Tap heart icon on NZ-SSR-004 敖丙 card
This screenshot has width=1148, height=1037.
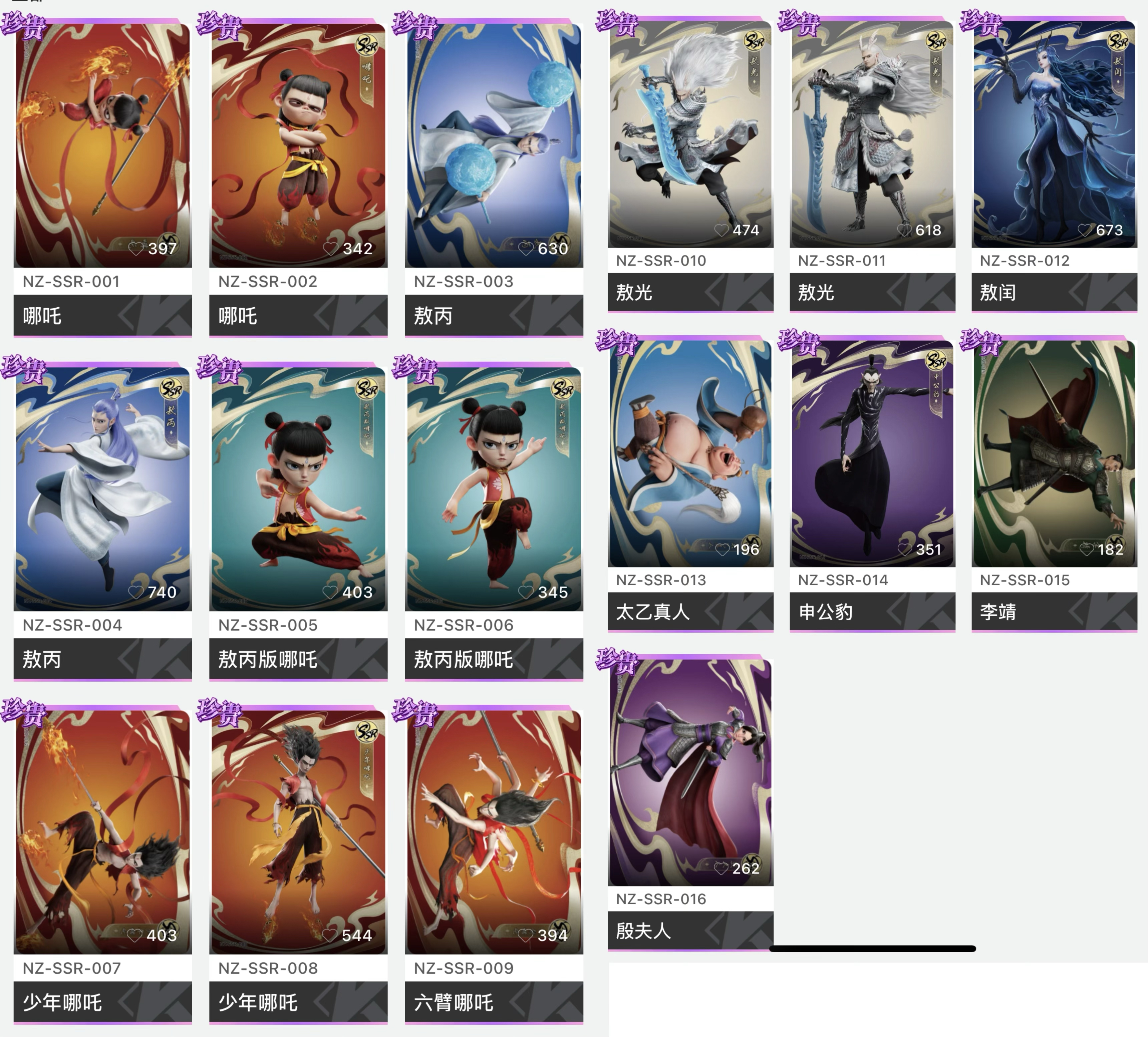pos(135,592)
